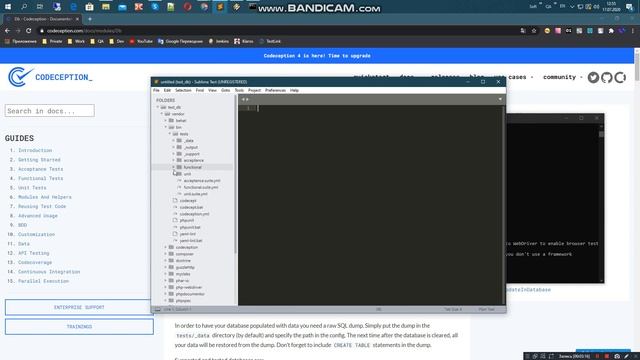The image size is (640, 360).
Task: Collapse the test_db root folder
Action: (158, 107)
